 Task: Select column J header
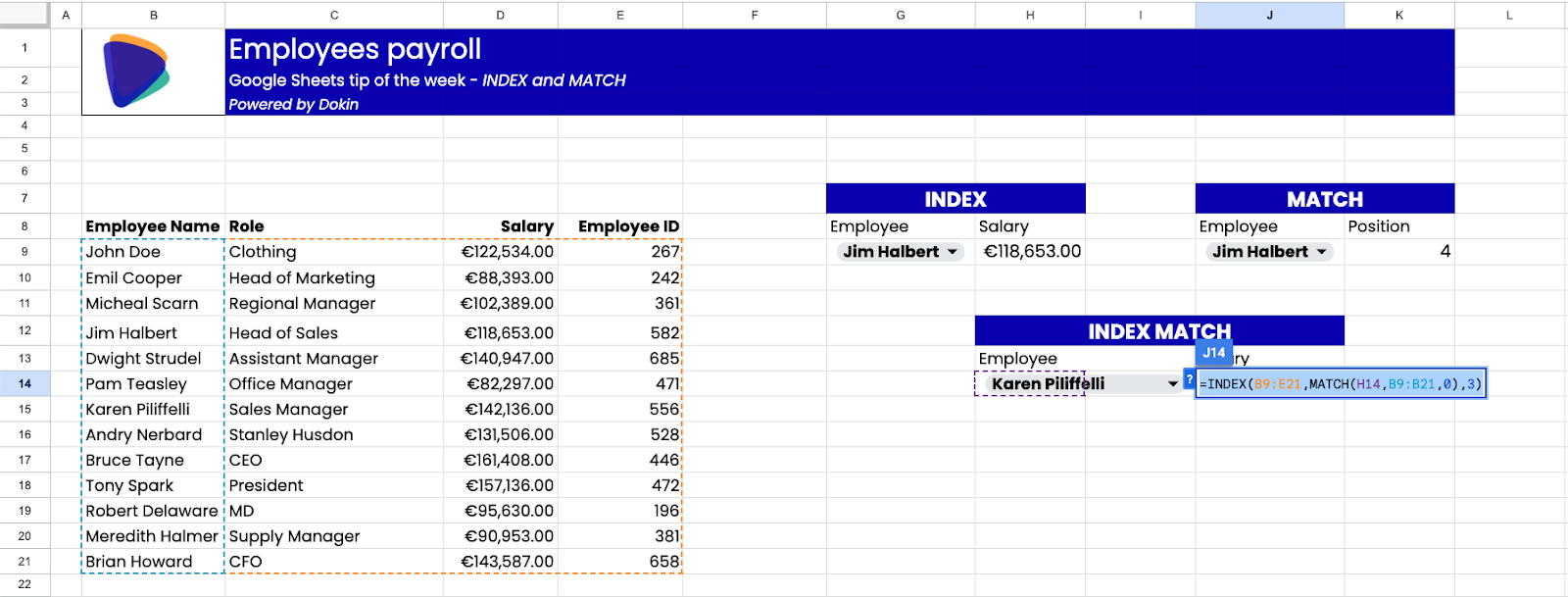tap(1269, 15)
